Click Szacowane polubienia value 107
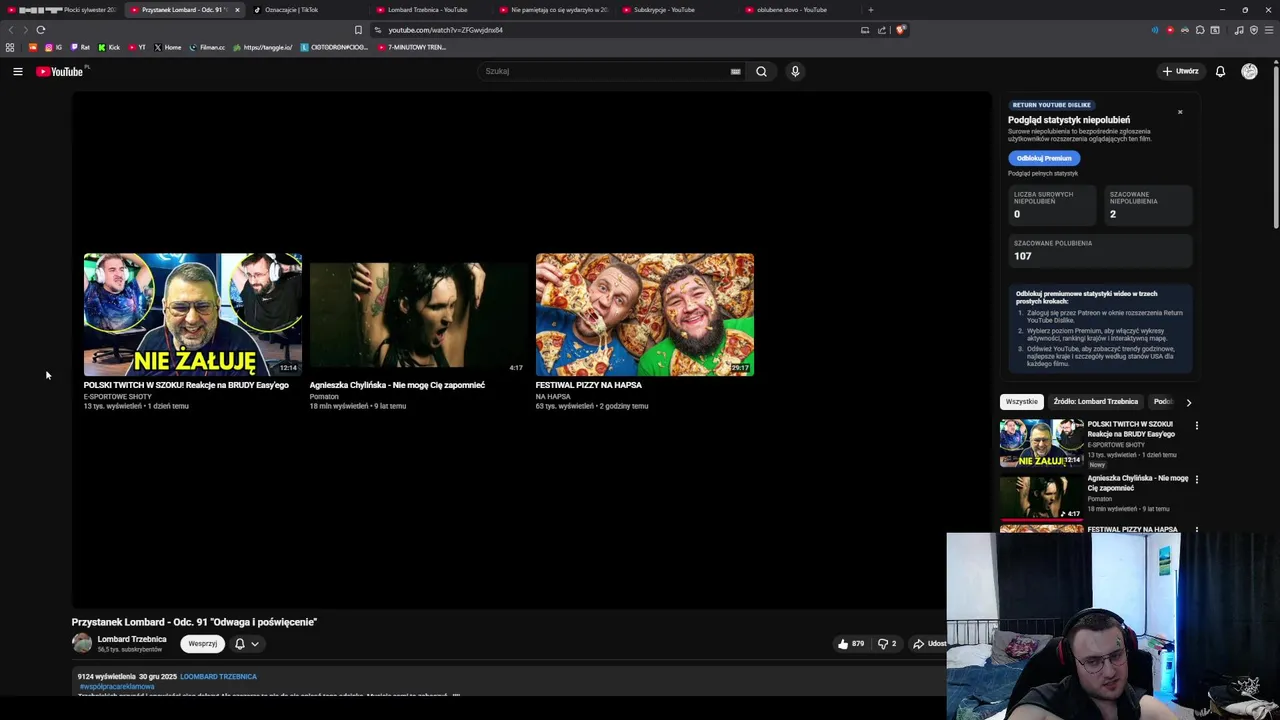The height and width of the screenshot is (720, 1280). point(1022,256)
